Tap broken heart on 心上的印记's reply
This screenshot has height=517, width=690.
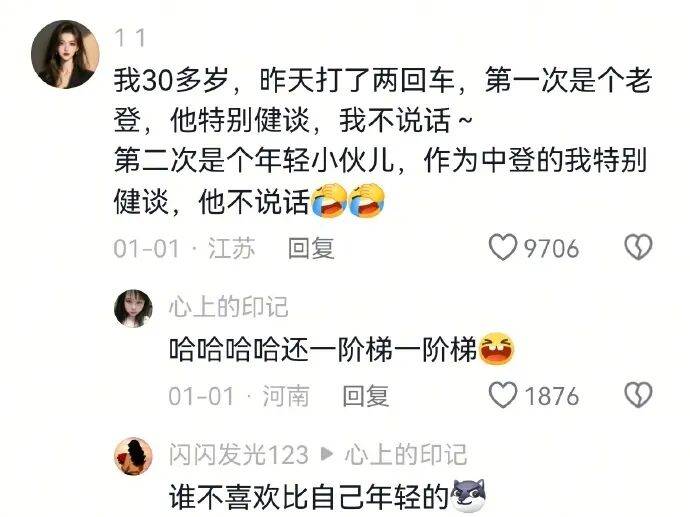[x=638, y=394]
